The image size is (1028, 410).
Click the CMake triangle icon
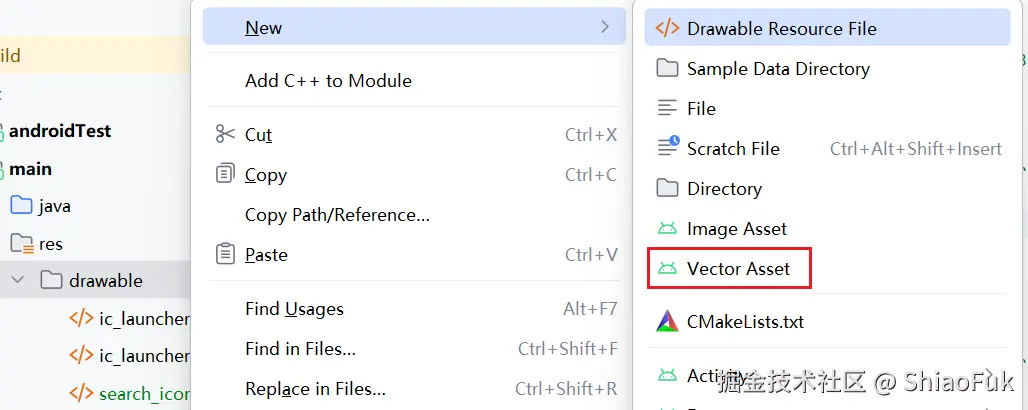(667, 322)
